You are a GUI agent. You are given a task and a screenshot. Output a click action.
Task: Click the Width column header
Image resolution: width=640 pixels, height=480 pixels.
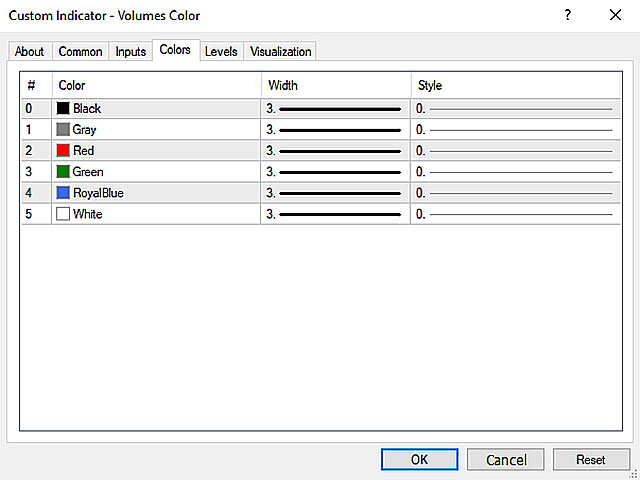click(x=336, y=85)
